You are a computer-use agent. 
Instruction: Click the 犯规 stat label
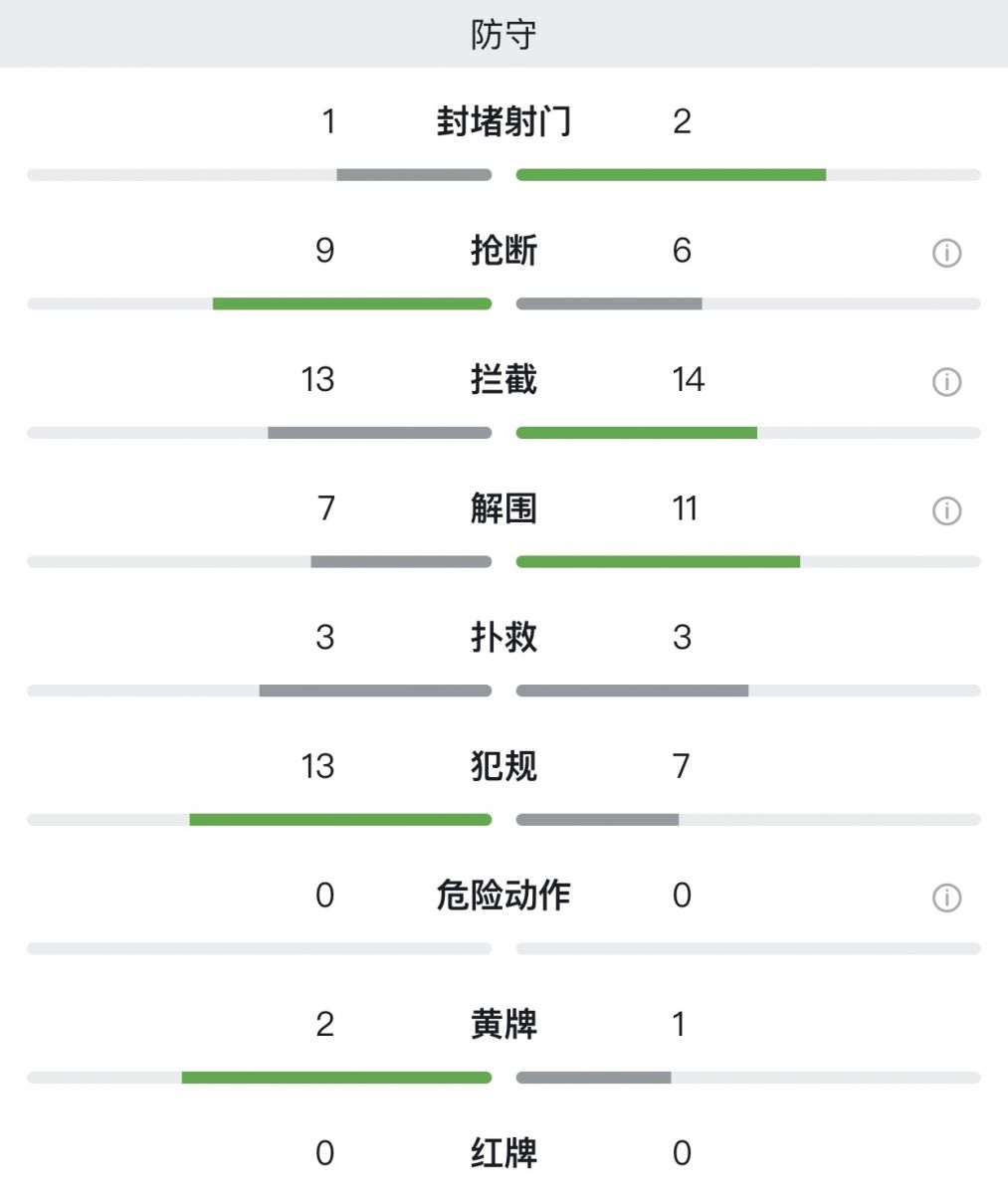tap(504, 766)
